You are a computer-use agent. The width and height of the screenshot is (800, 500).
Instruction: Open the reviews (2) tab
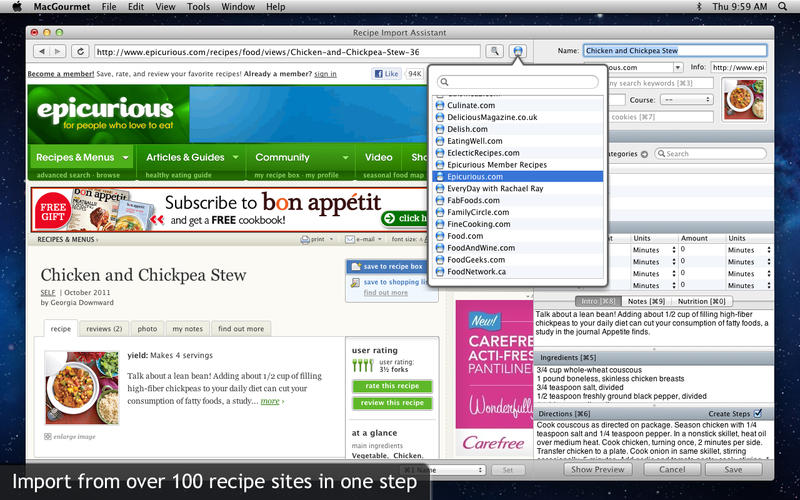click(104, 329)
